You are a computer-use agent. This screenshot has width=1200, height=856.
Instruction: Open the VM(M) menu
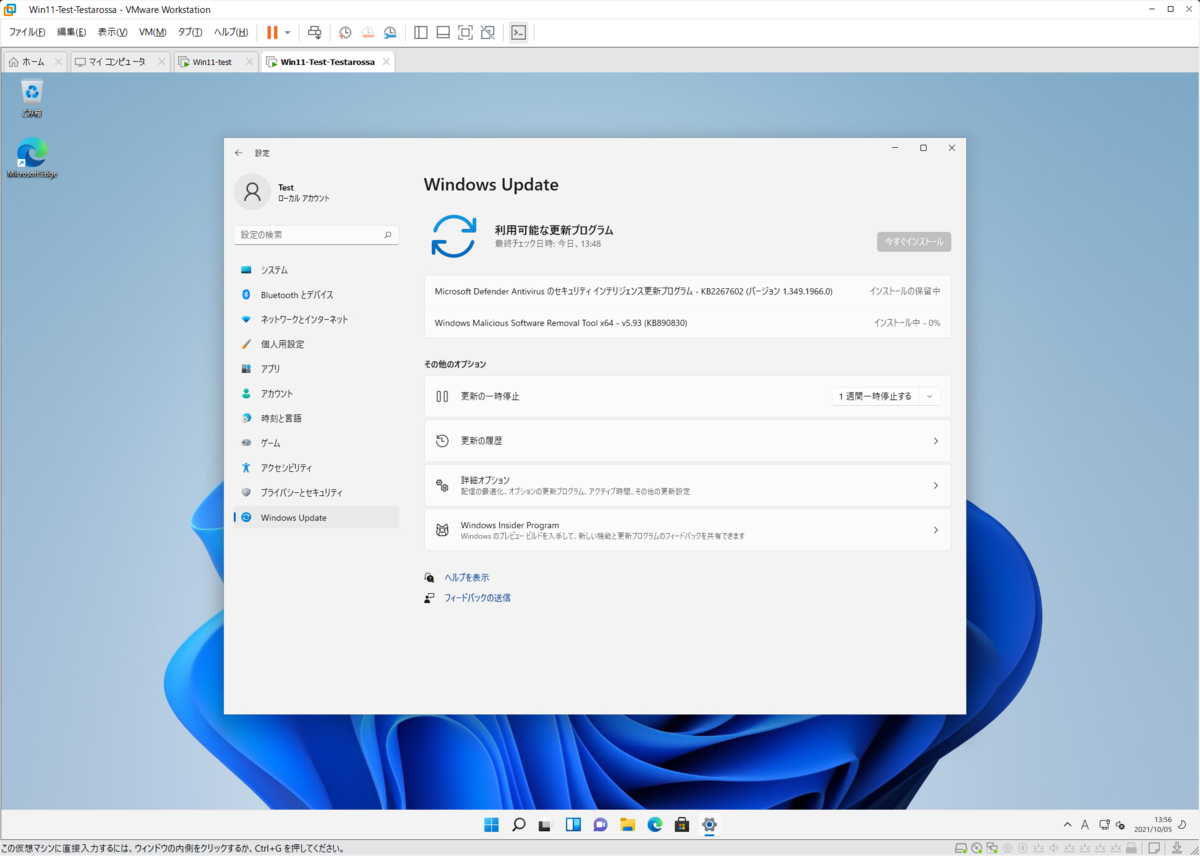(x=153, y=32)
